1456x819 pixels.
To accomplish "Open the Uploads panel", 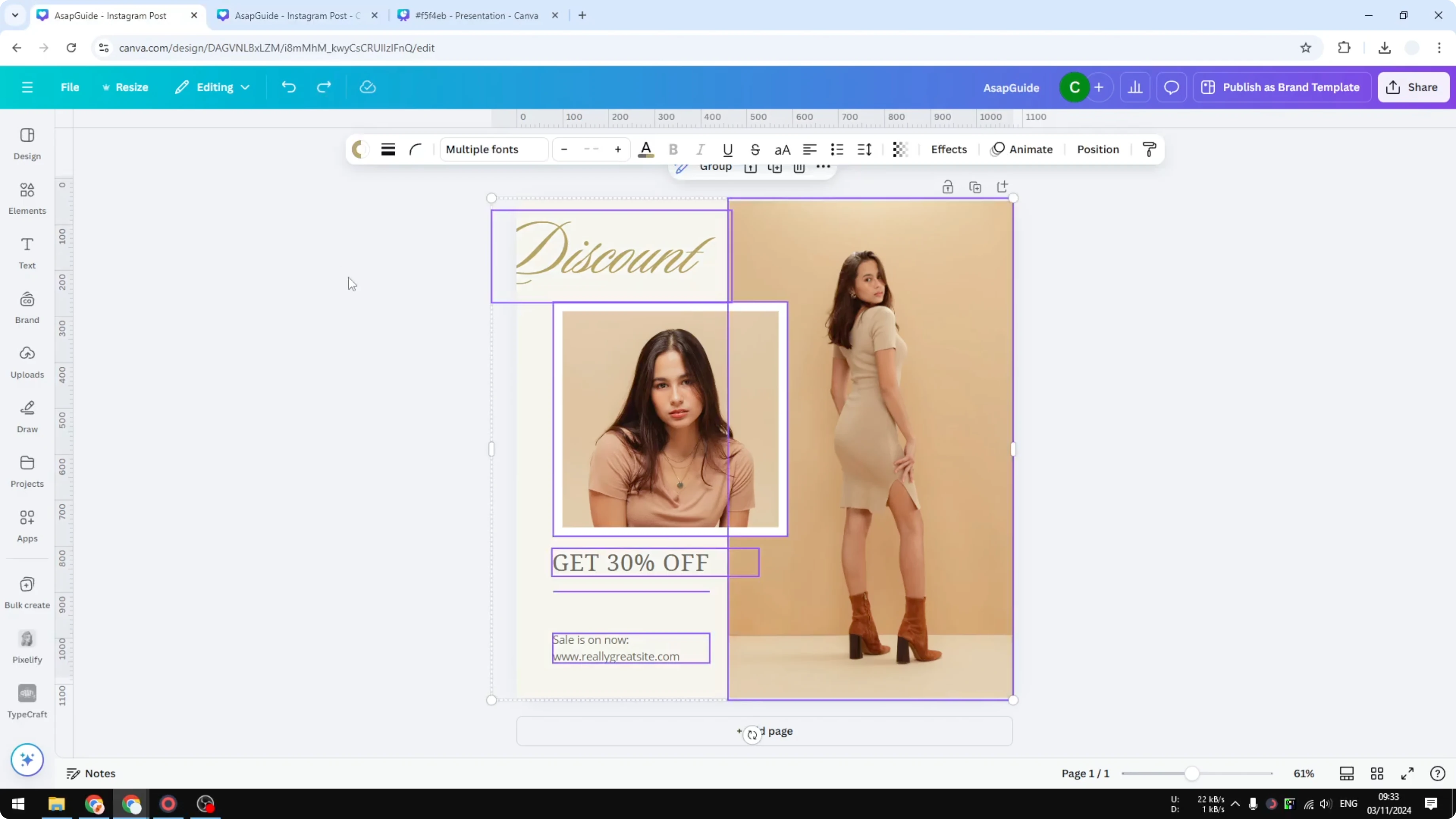I will [x=27, y=362].
